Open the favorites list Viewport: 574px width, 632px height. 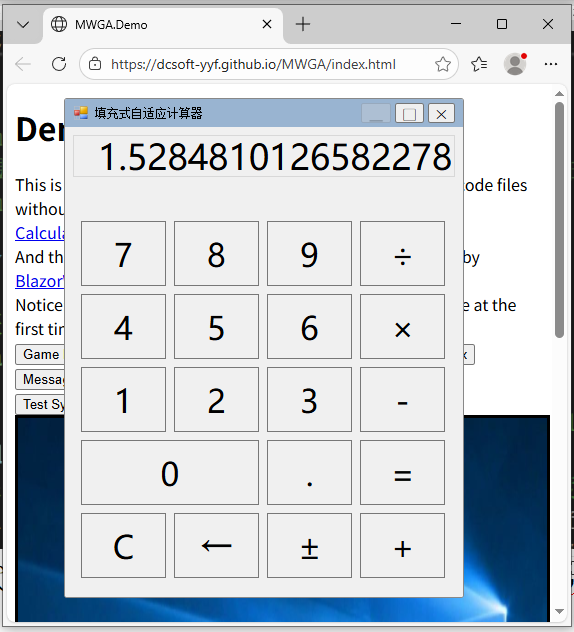pos(479,64)
